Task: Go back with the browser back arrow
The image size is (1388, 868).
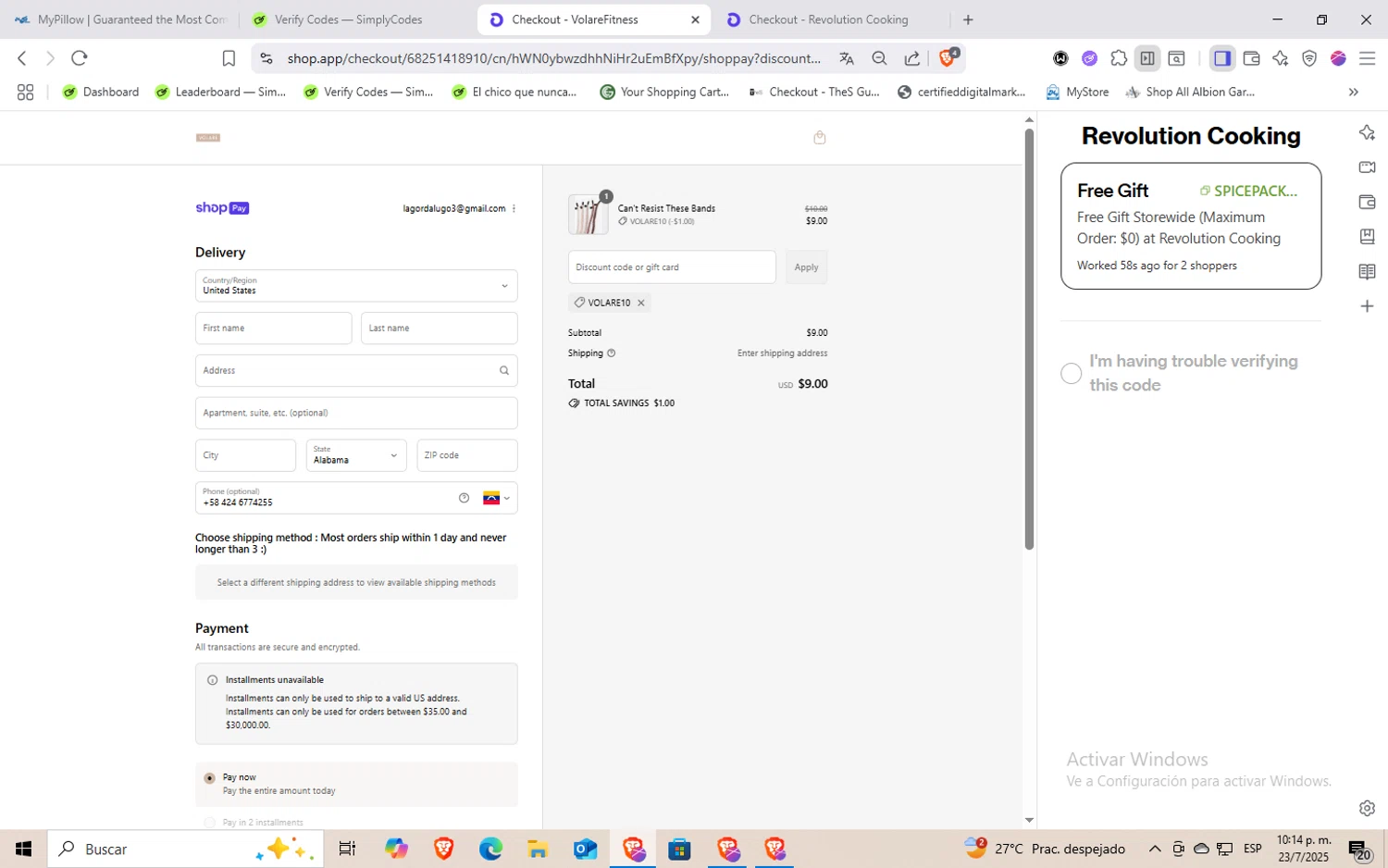Action: (22, 58)
